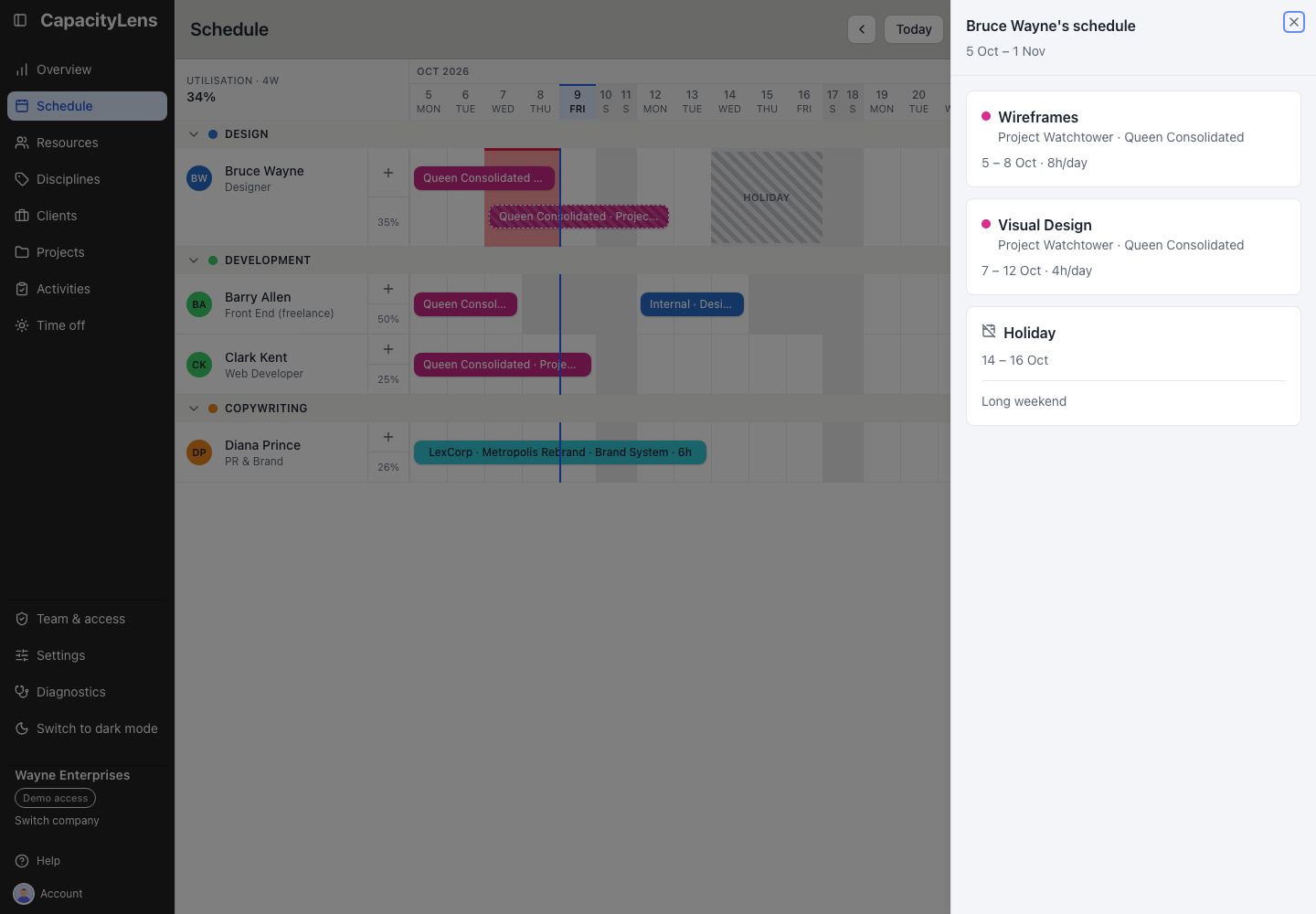Open Overview bar chart icon

(x=22, y=69)
